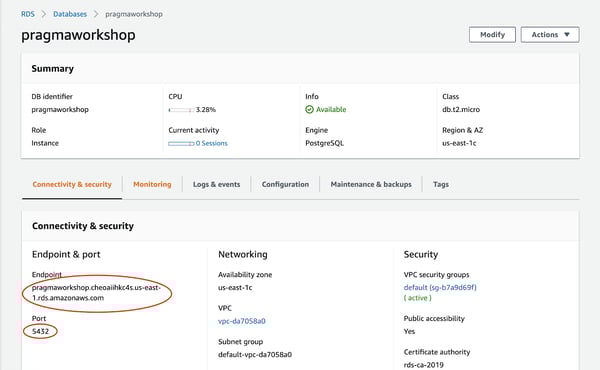
Task: Click the db.t2.micro class value
Action: (x=461, y=109)
